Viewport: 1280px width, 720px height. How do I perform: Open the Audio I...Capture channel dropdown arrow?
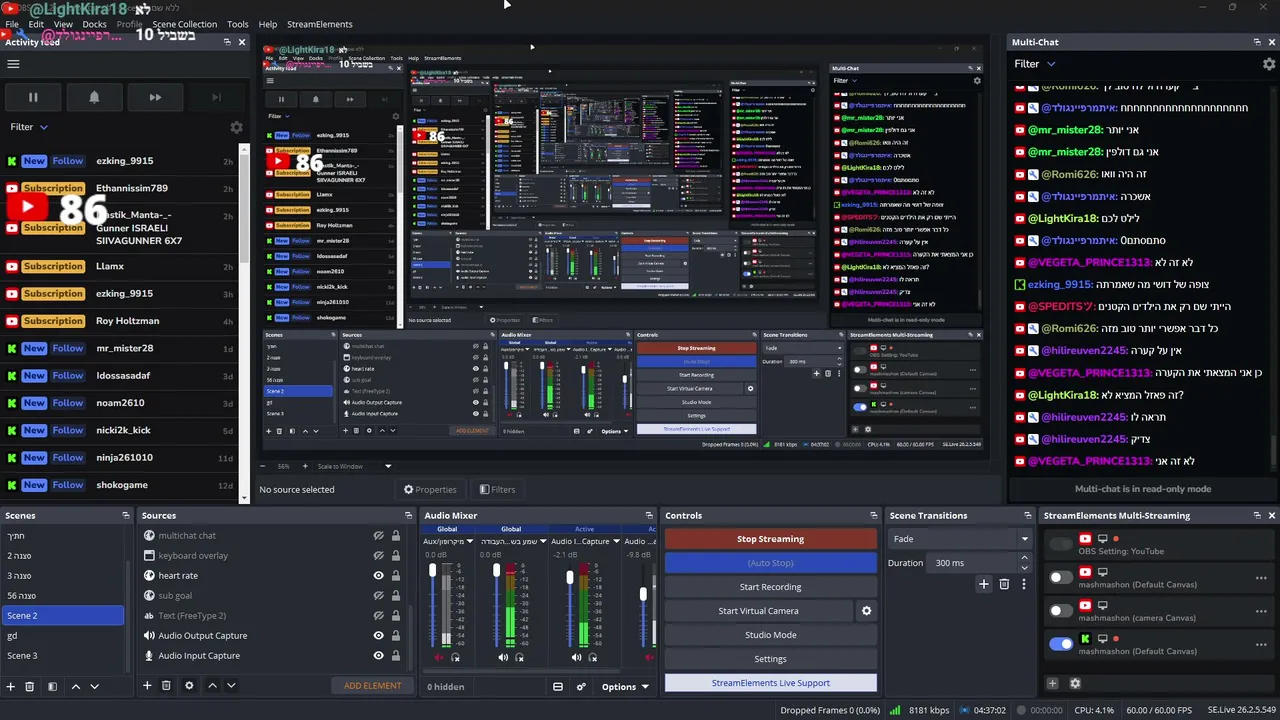[614, 542]
